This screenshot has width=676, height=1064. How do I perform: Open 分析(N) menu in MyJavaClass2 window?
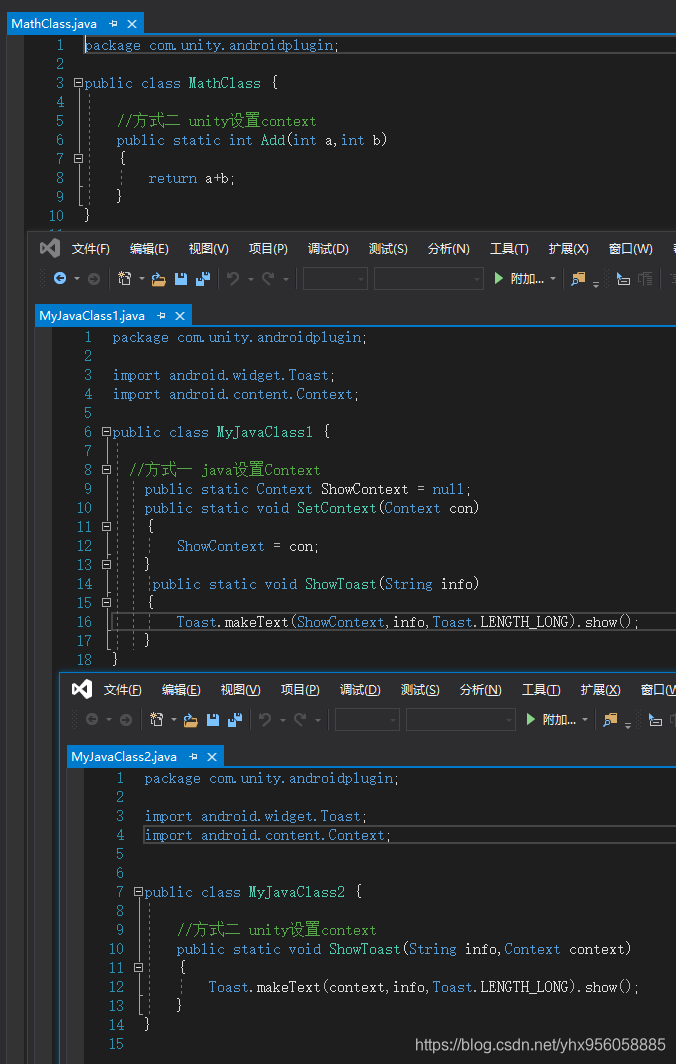pos(481,690)
